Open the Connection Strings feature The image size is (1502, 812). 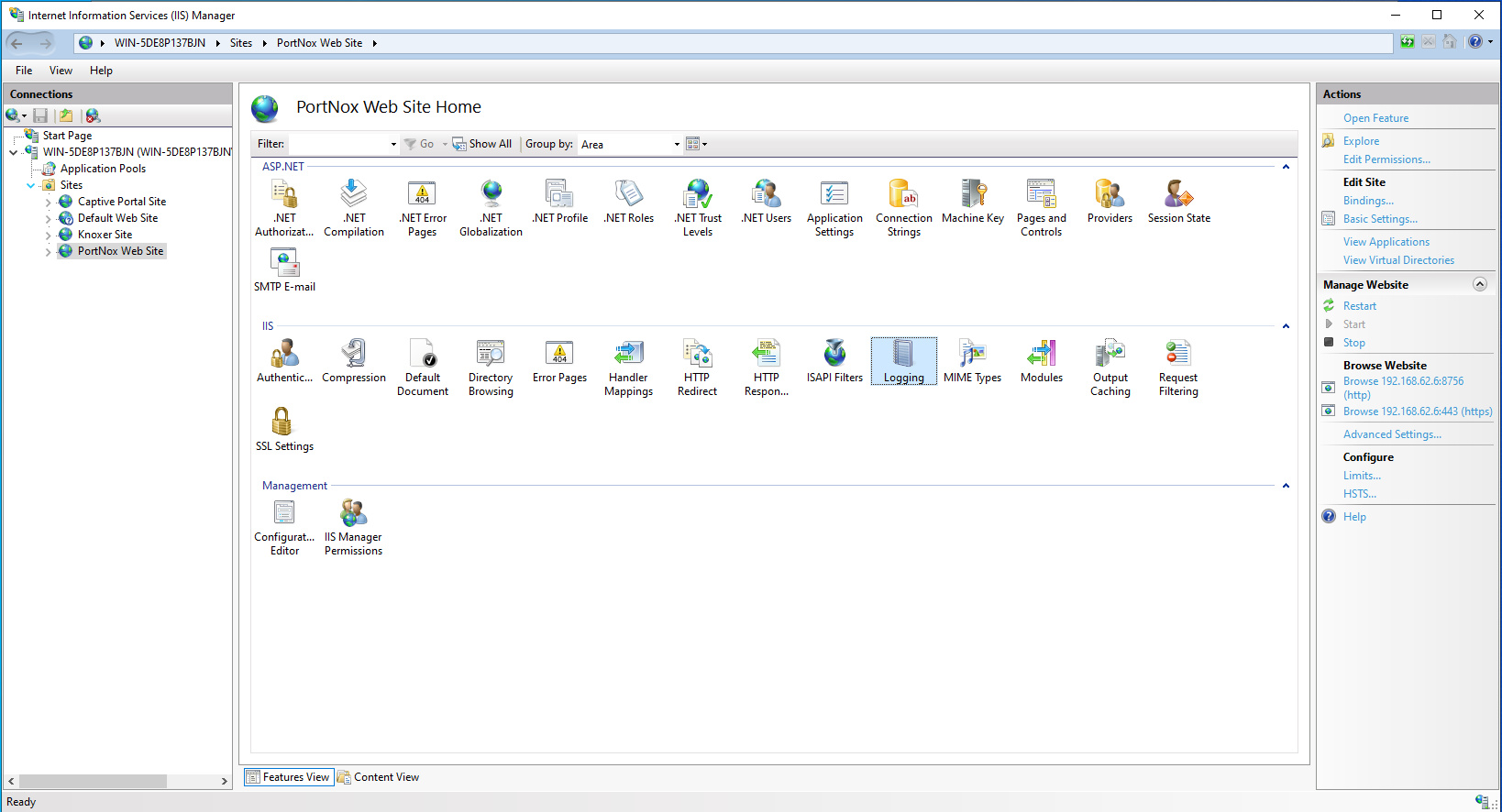coord(904,208)
